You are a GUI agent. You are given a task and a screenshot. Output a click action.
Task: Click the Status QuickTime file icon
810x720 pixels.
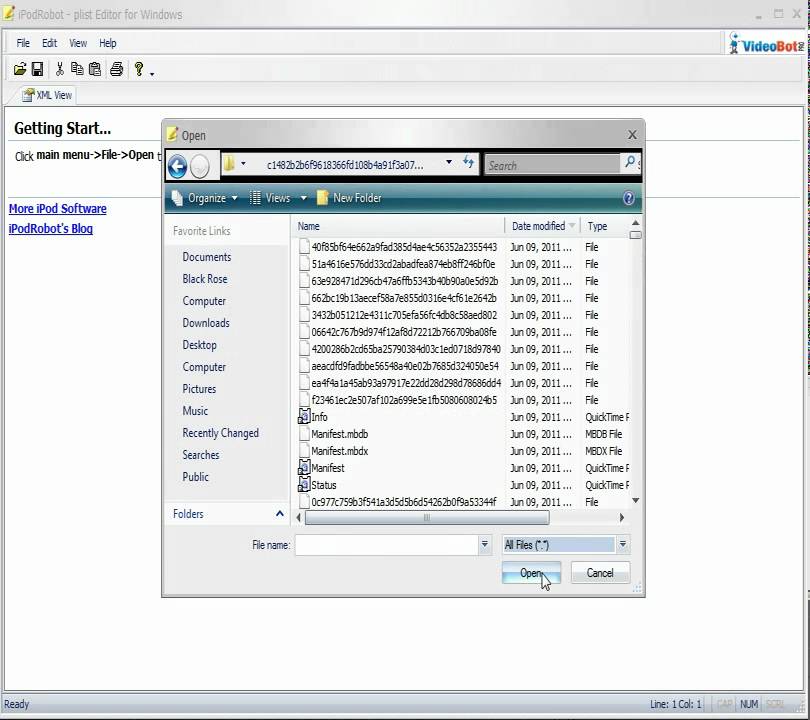coord(304,484)
